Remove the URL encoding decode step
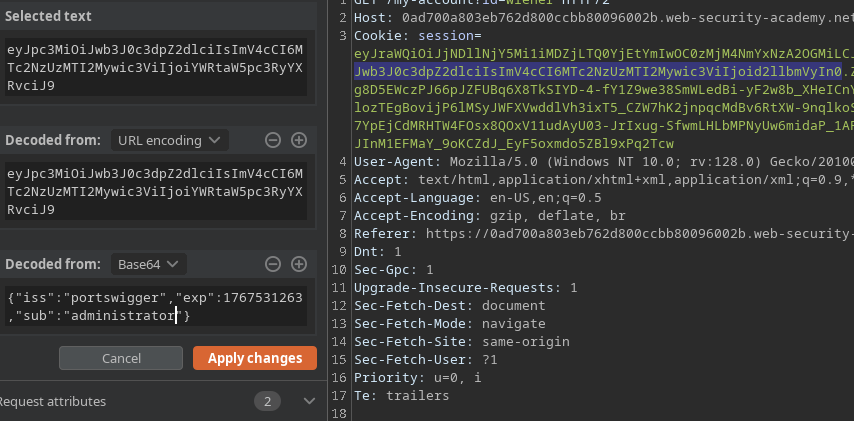Screen dimensions: 854x421 click(273, 140)
